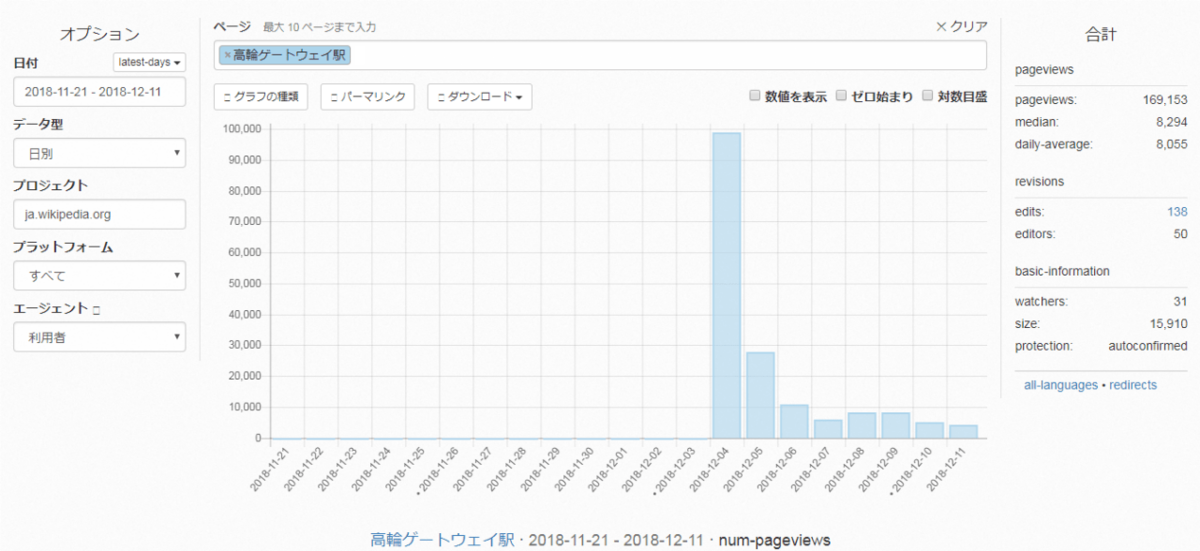Check the 対数目盛 logarithmic scale option
The height and width of the screenshot is (551, 1200).
pos(928,96)
